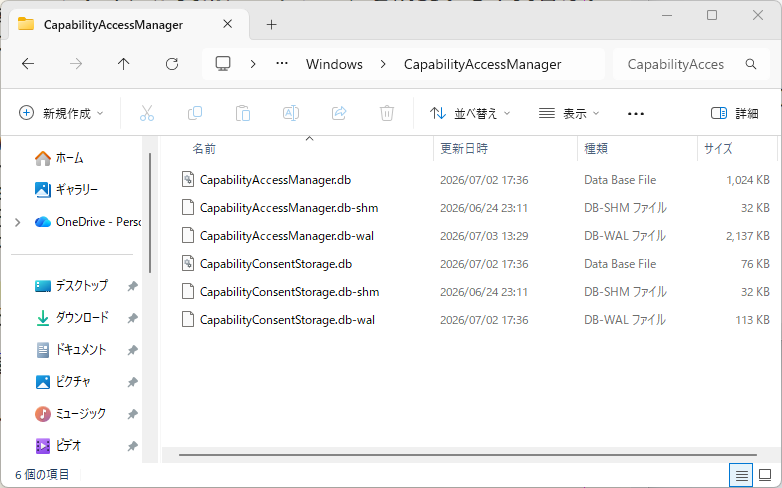Open ビデオ in navigation pane
Screen dimensions: 782x488
click(x=58, y=445)
